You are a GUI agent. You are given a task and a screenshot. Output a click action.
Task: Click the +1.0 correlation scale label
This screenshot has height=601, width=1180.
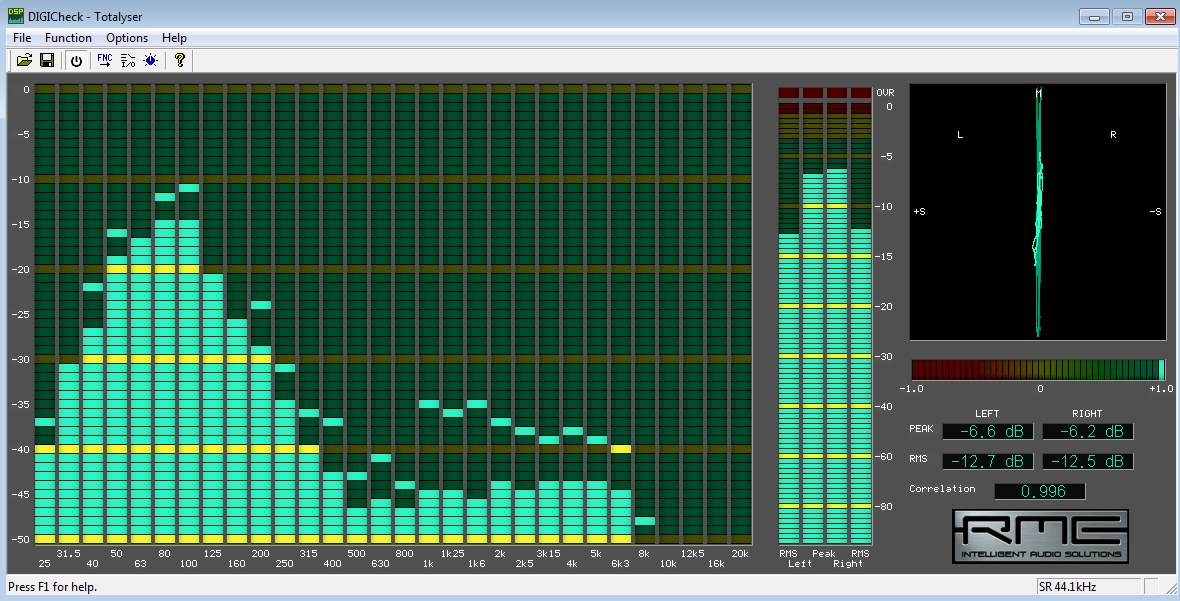[1161, 389]
